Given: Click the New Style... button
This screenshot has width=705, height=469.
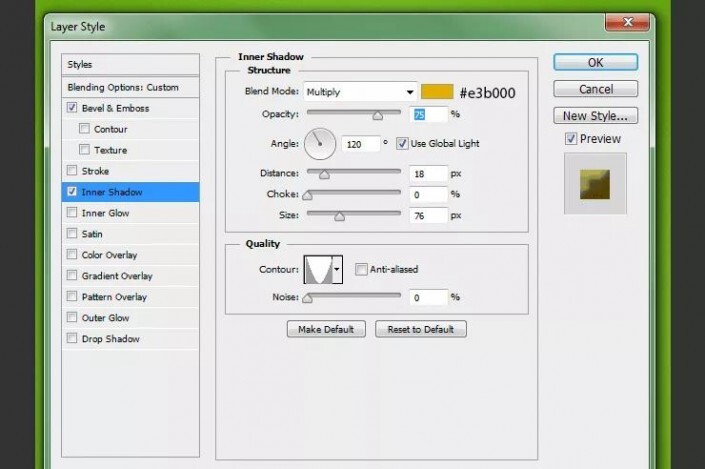Looking at the screenshot, I should pyautogui.click(x=595, y=116).
